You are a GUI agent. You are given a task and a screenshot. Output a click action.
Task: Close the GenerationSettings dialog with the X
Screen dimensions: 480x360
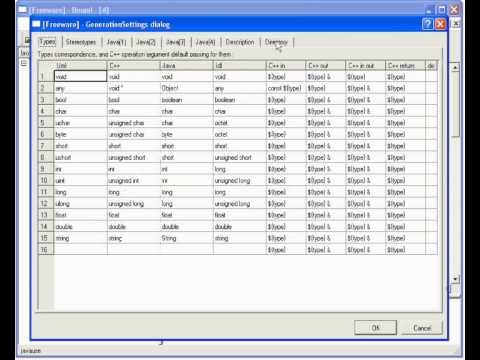click(x=440, y=24)
